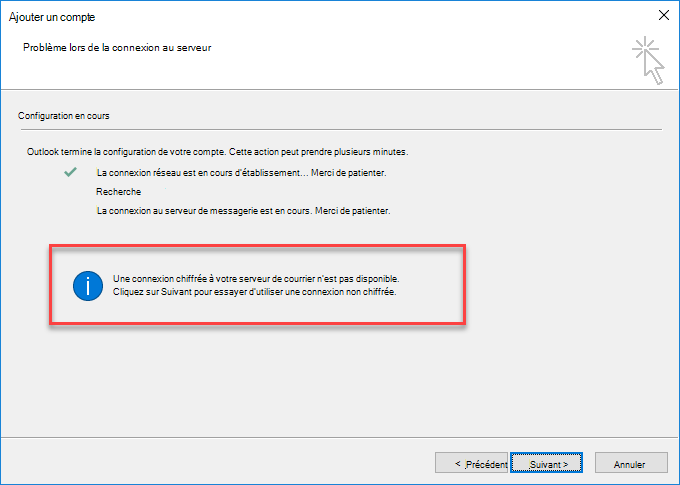Click the Suivant button
Screen dimensions: 680x485
[546, 463]
